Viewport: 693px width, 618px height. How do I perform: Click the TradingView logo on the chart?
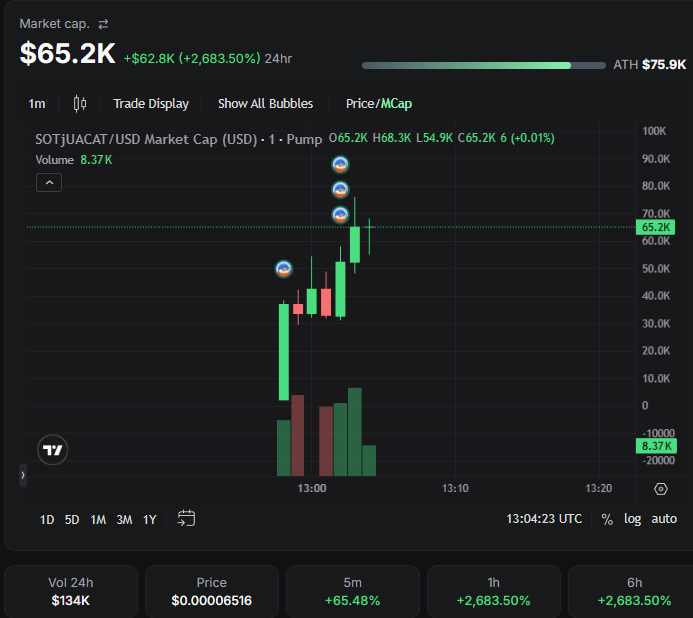pos(53,450)
